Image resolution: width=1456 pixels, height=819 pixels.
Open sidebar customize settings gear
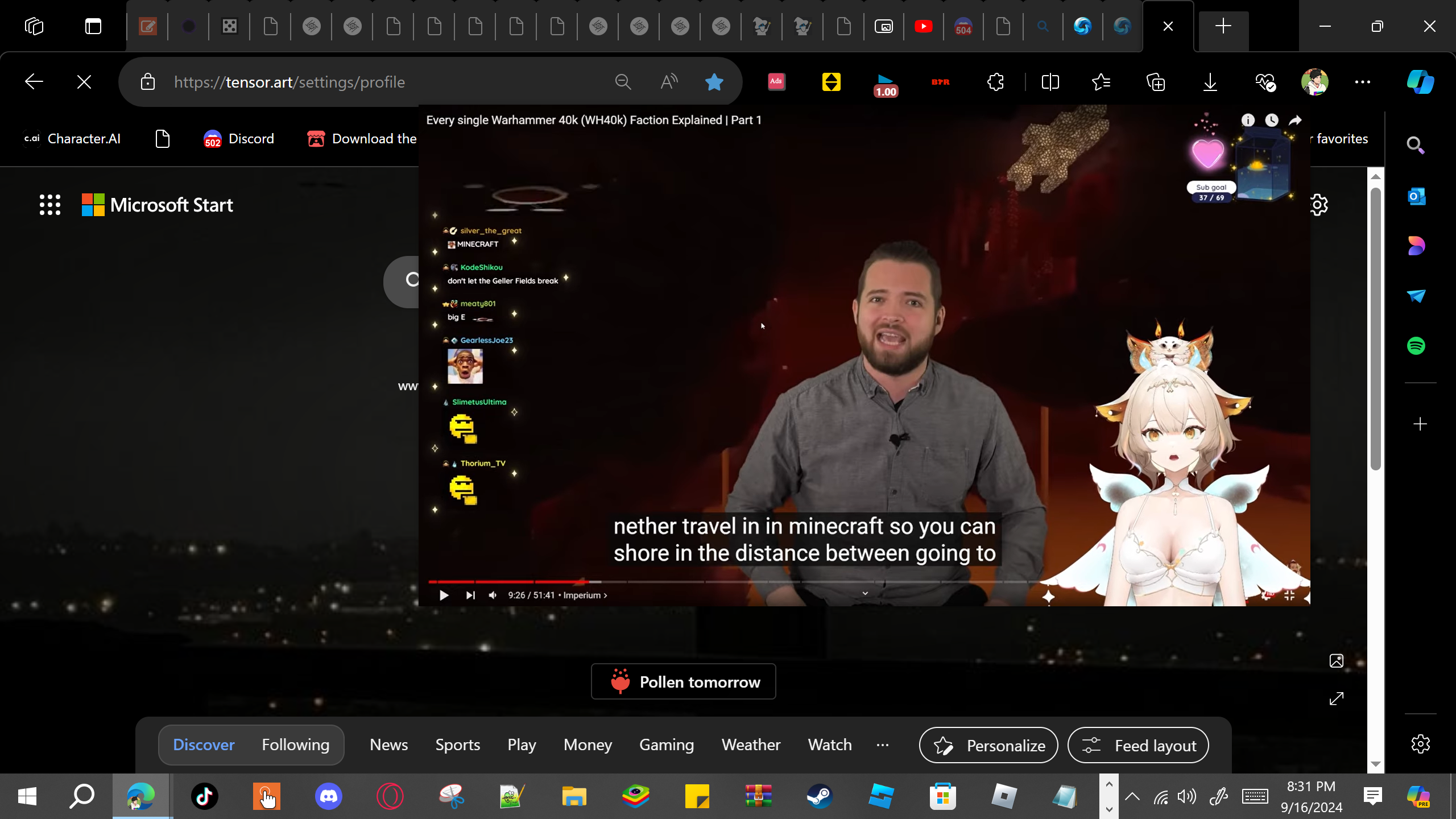1420,744
